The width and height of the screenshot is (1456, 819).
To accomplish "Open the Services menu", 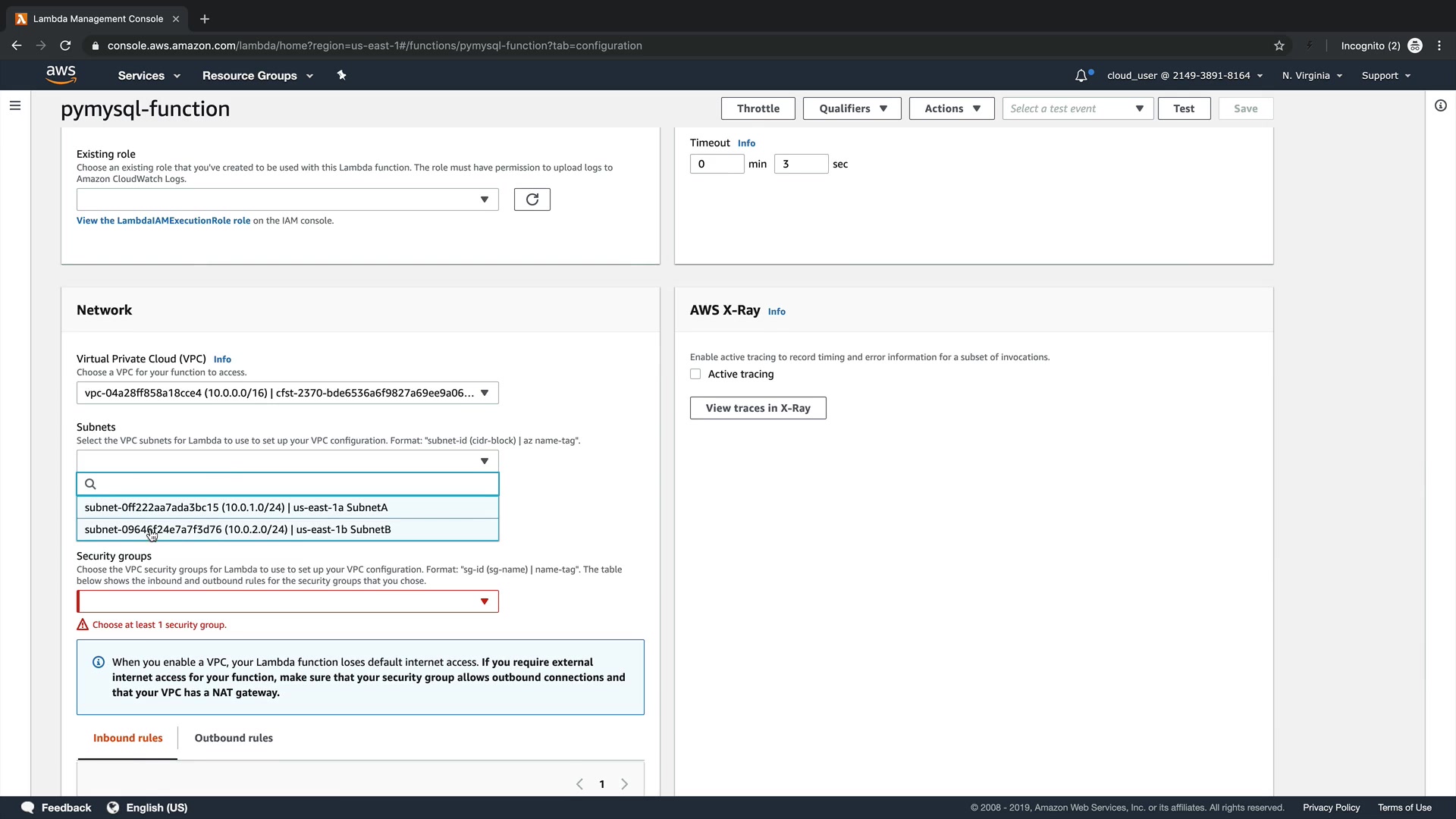I will coord(149,75).
